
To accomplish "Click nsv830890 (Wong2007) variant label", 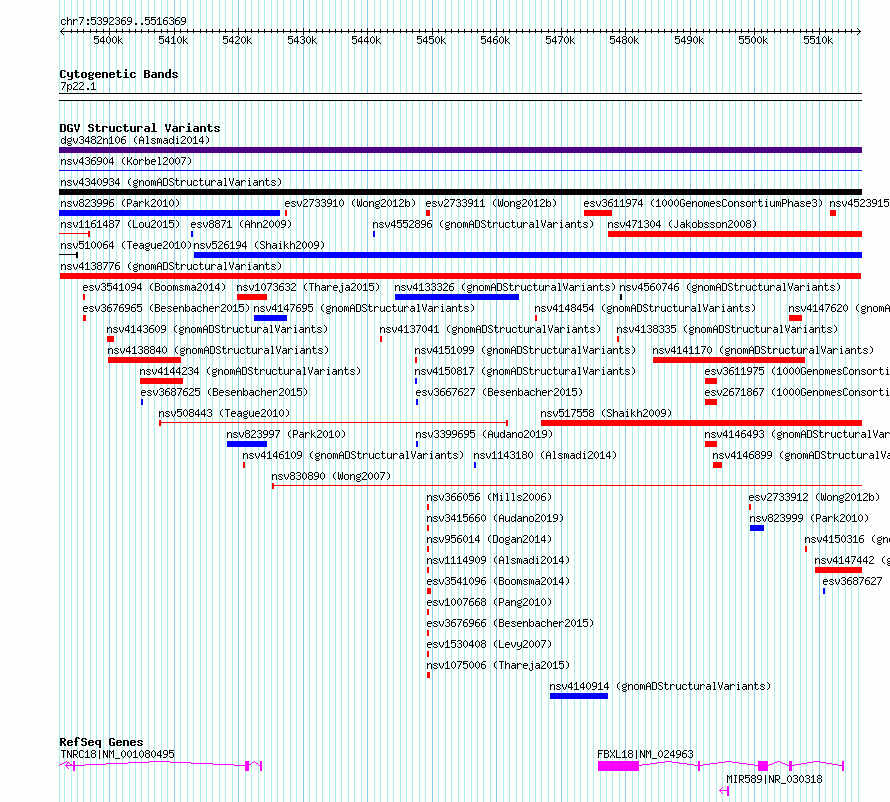I will (x=331, y=476).
